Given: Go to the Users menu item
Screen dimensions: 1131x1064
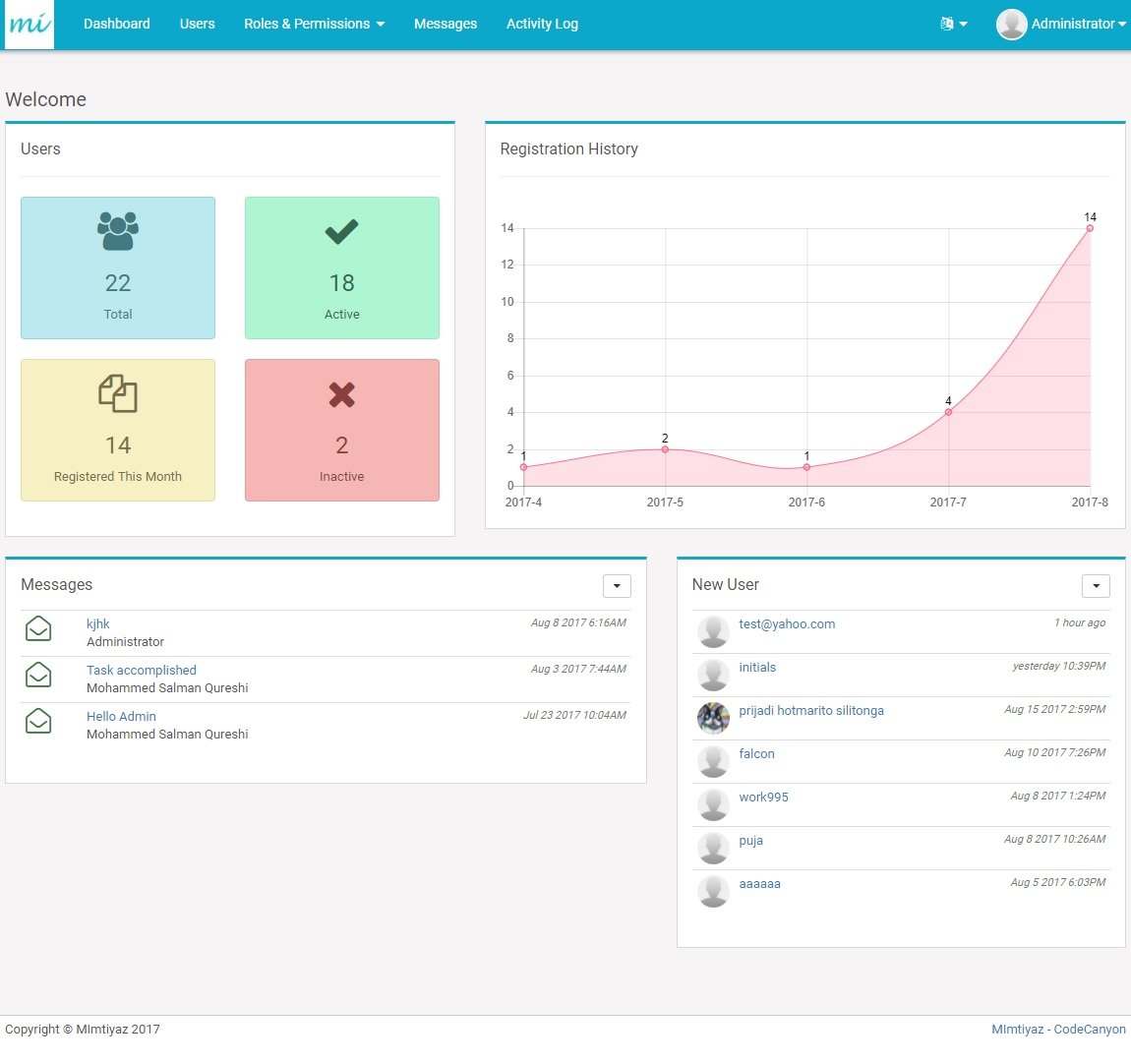Looking at the screenshot, I should (197, 24).
